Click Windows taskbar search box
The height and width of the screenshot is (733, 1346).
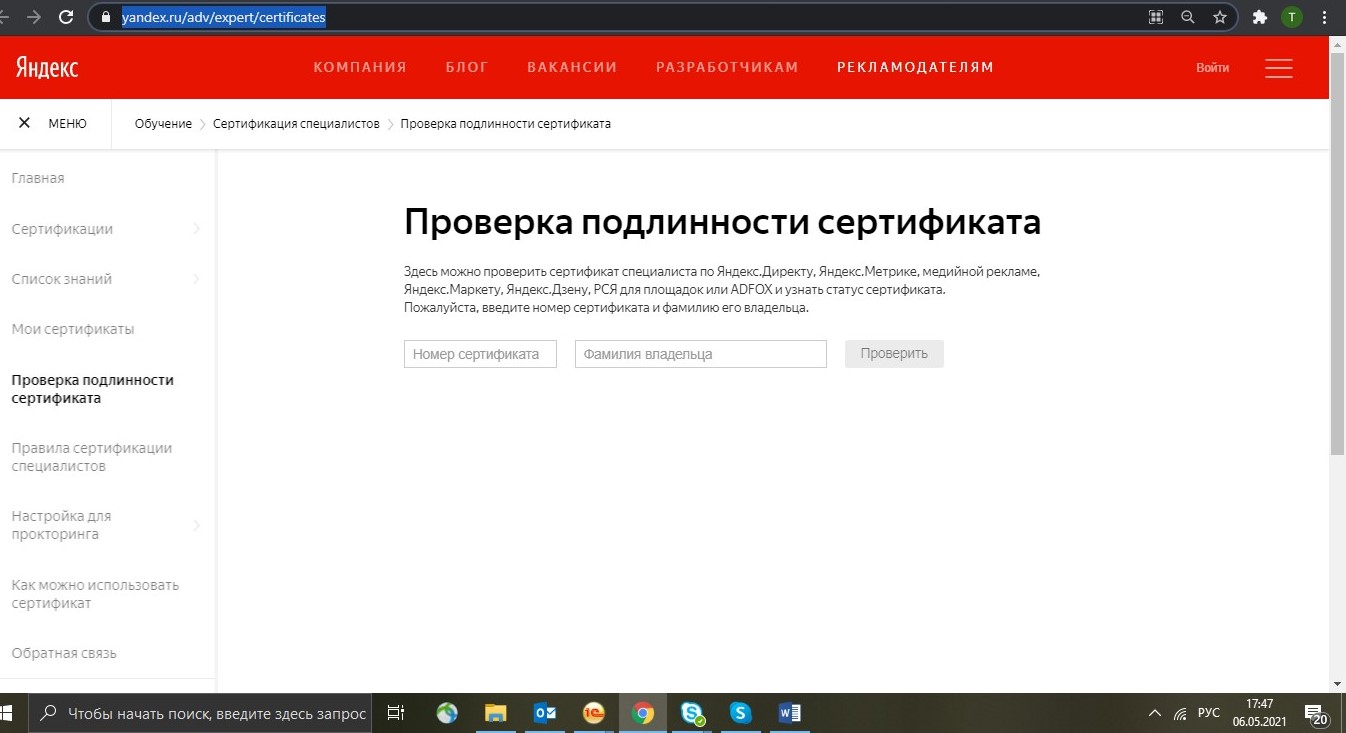(x=198, y=713)
